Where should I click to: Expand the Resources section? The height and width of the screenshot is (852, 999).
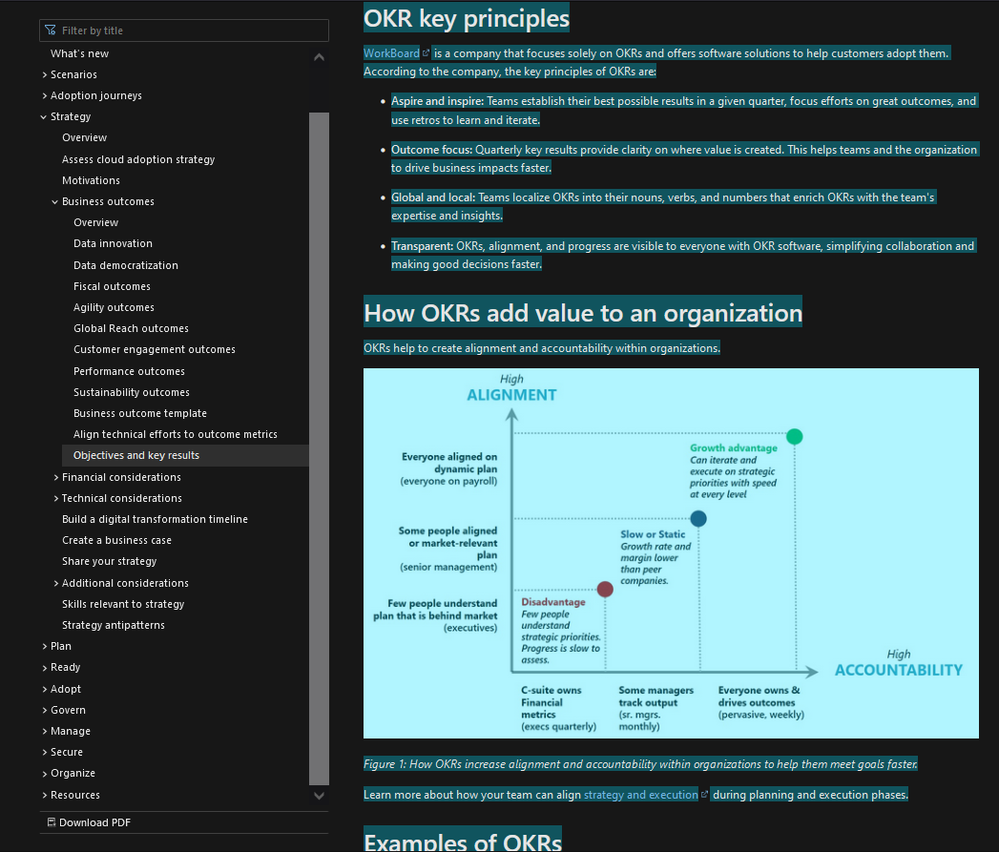tap(45, 794)
